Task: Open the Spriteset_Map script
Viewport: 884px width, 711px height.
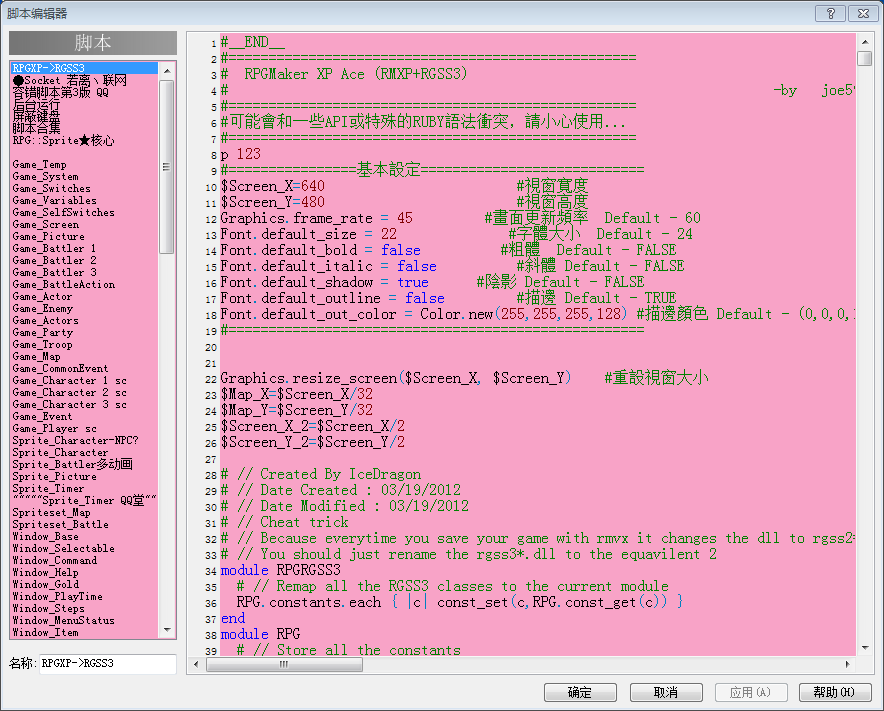Action: point(85,513)
